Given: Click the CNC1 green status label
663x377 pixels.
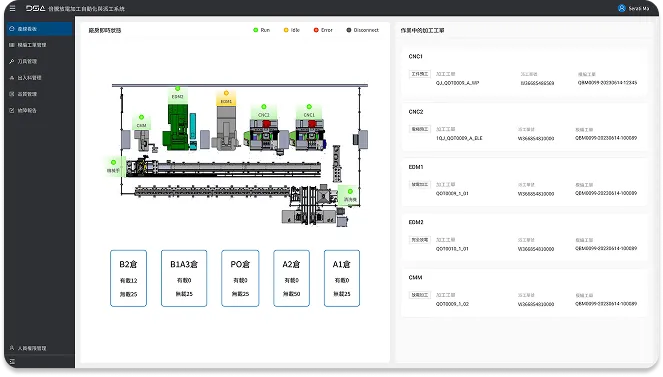Looking at the screenshot, I should pyautogui.click(x=309, y=112).
